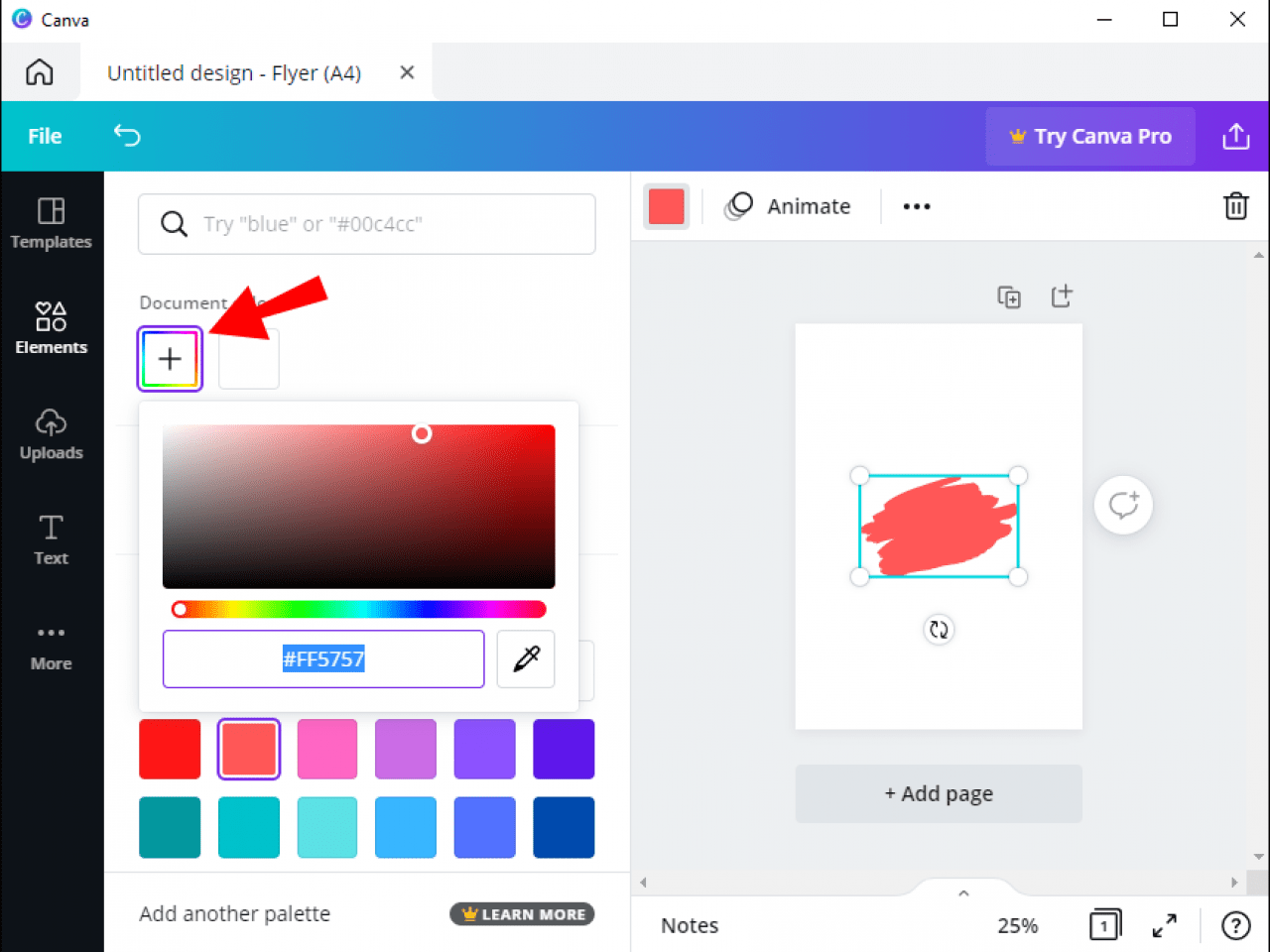This screenshot has height=952, width=1270.
Task: Add new page icon above canvas
Action: pos(1062,296)
